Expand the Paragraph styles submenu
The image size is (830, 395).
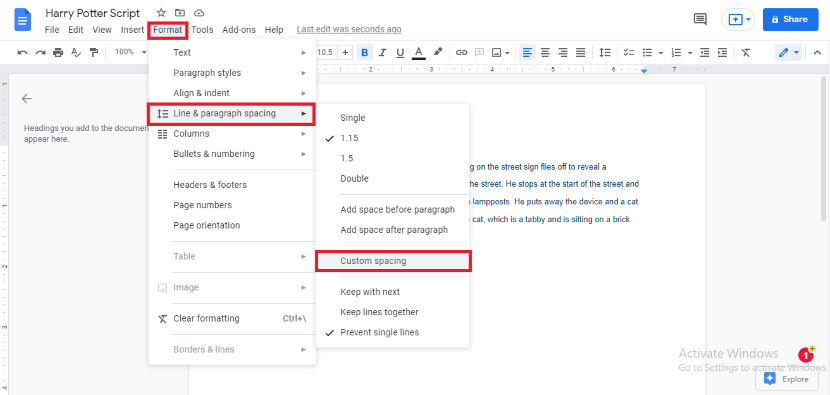[x=232, y=73]
